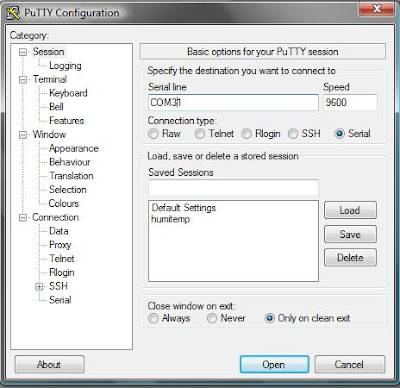
Task: Click the About button
Action: (x=49, y=364)
